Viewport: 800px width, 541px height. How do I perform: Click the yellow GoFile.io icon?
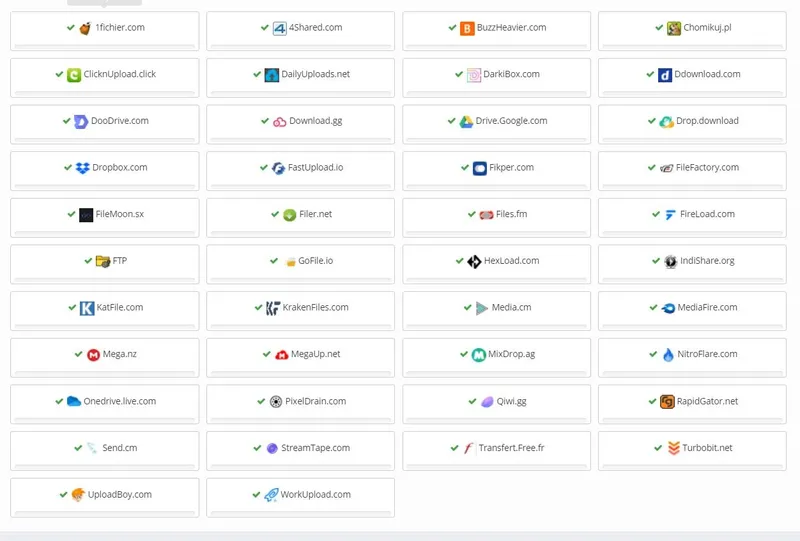pos(290,262)
